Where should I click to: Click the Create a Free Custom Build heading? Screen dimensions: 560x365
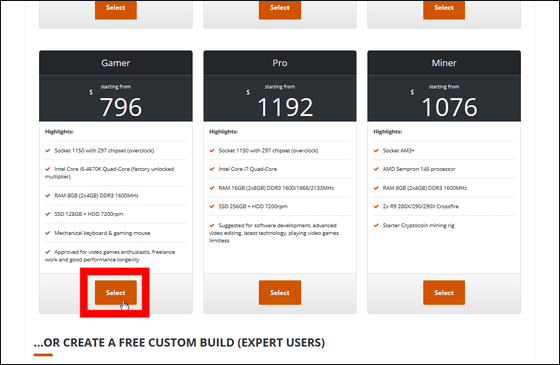click(179, 342)
